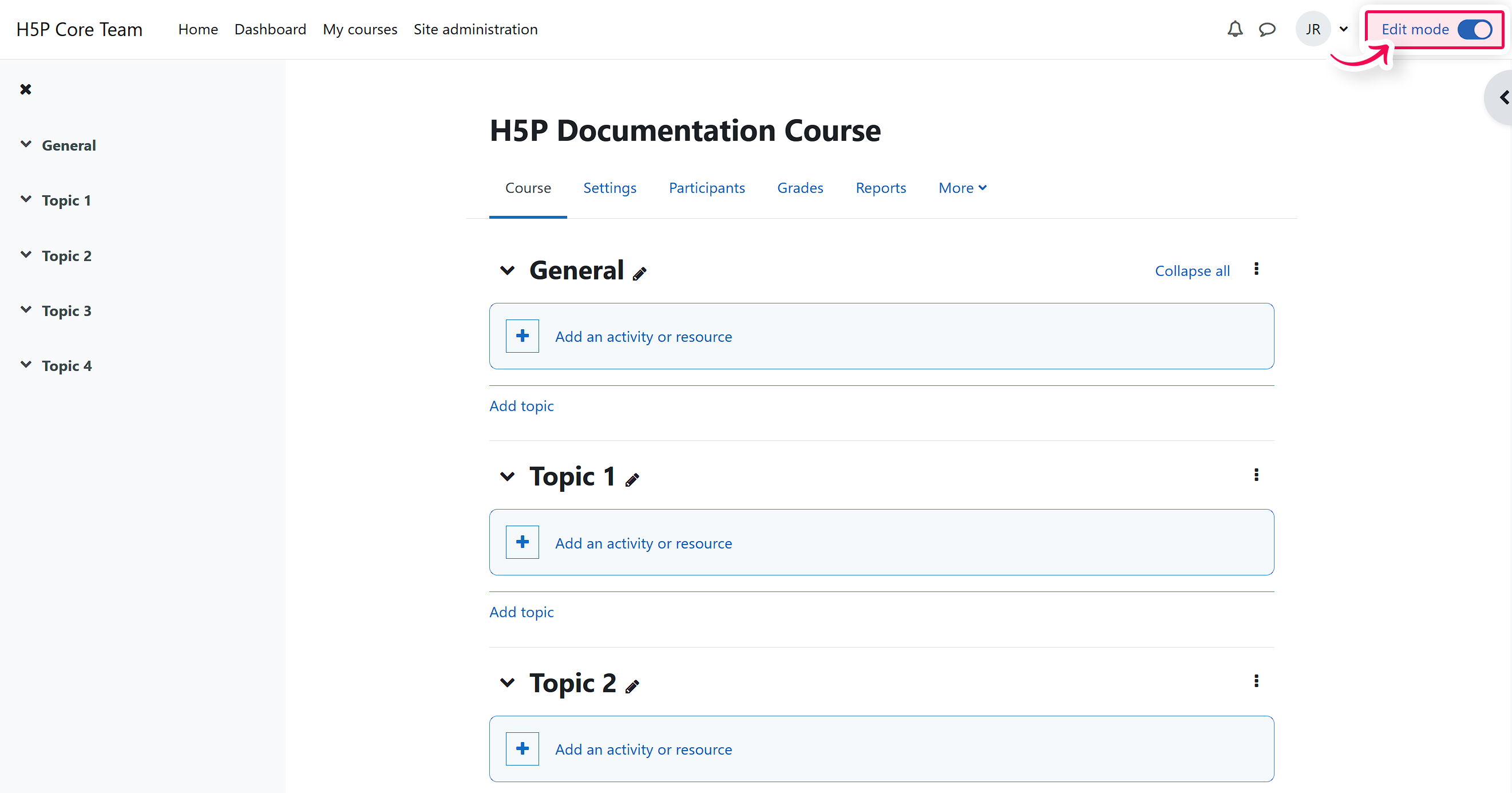Edit the General section name pencil
The height and width of the screenshot is (793, 1512).
[x=639, y=273]
